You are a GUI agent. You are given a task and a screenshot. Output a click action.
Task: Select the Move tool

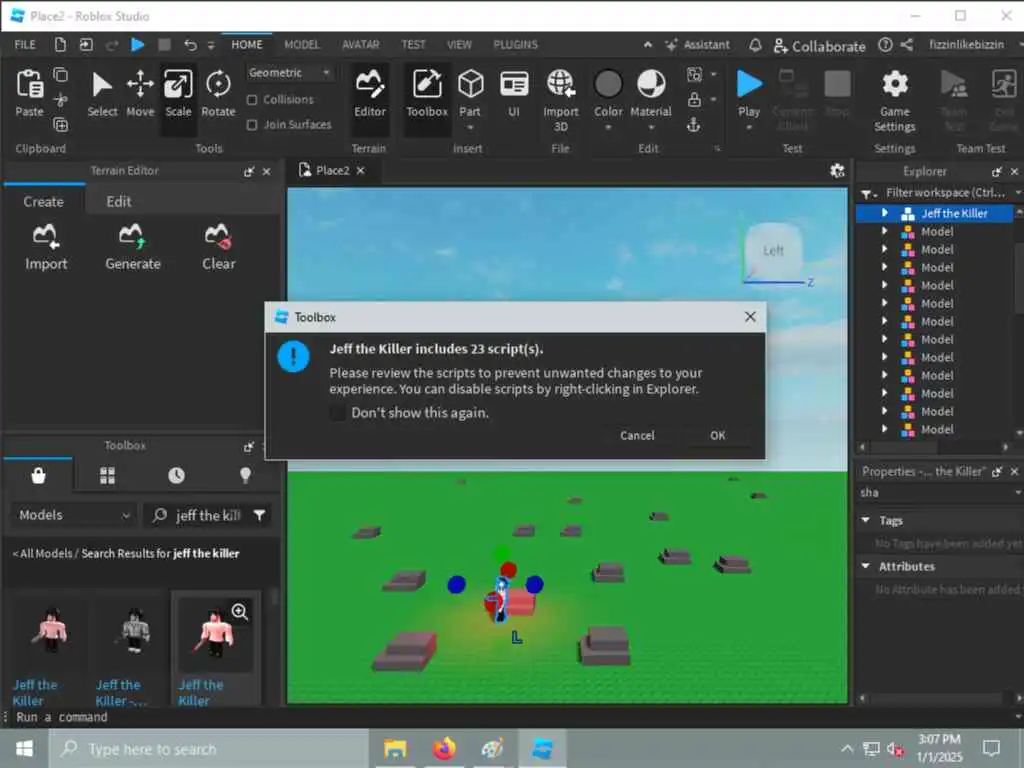pyautogui.click(x=140, y=93)
